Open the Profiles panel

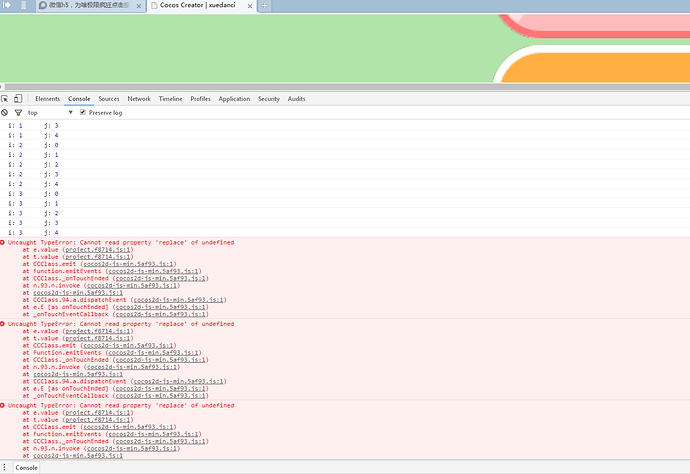coord(200,99)
